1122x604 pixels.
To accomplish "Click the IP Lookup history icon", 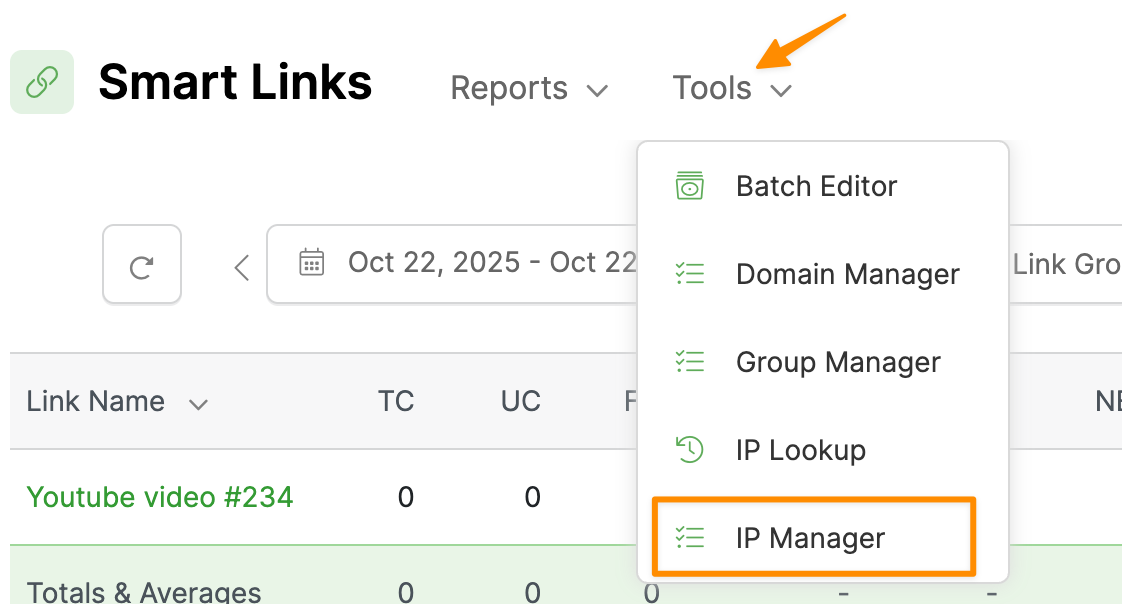I will [x=690, y=450].
